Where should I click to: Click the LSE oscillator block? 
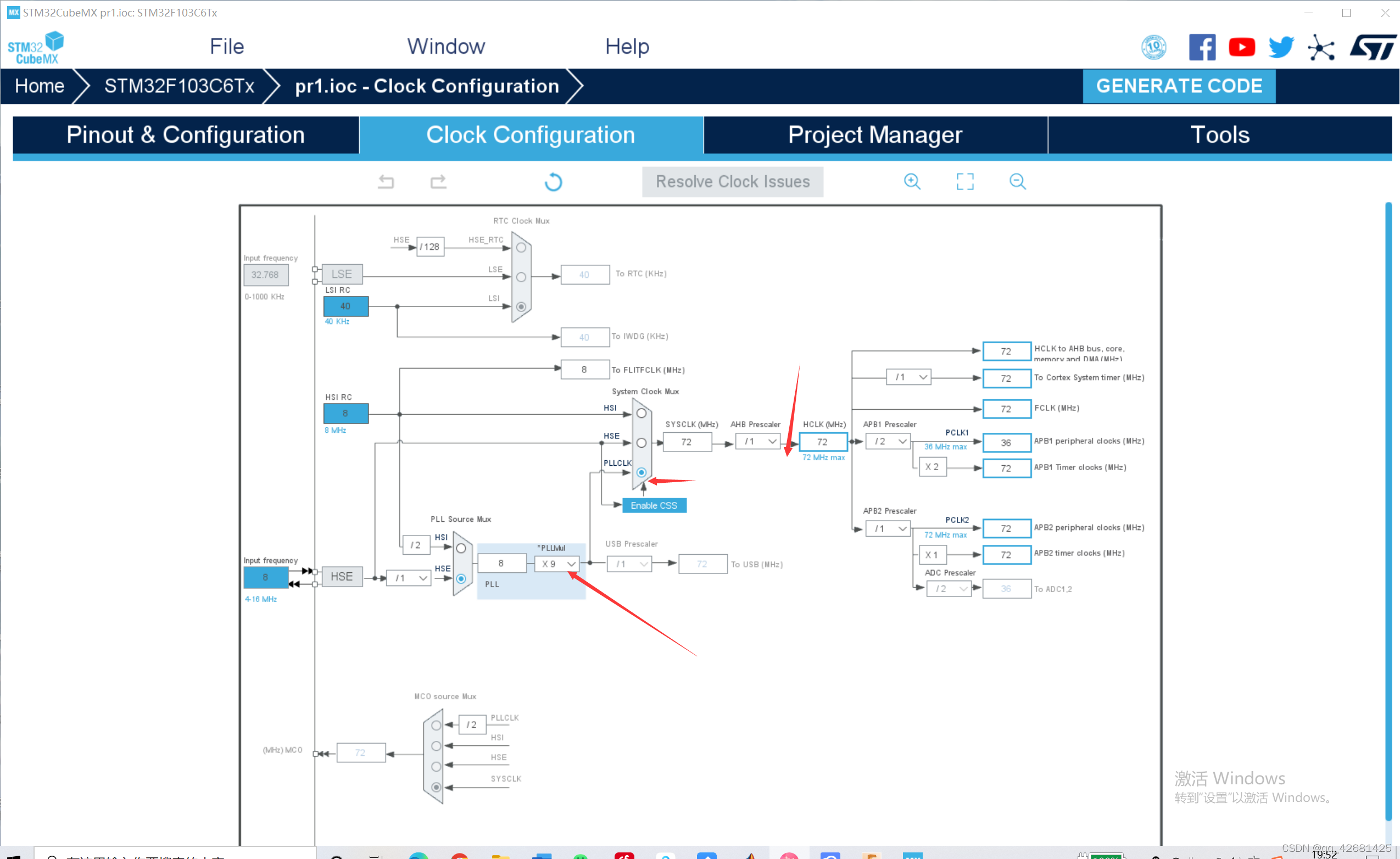[x=342, y=275]
